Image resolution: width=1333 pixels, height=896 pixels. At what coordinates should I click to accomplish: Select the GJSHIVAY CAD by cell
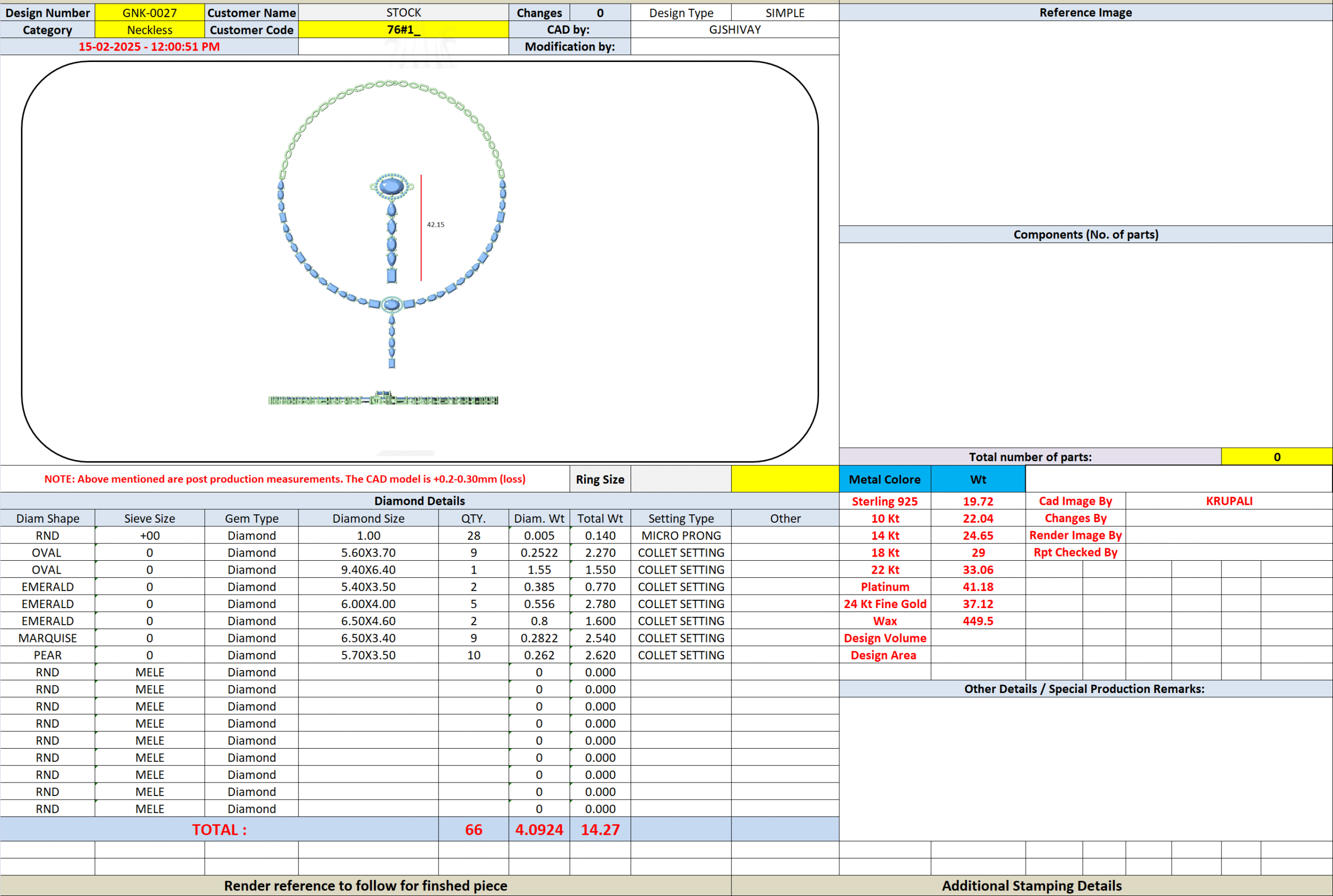[x=734, y=30]
